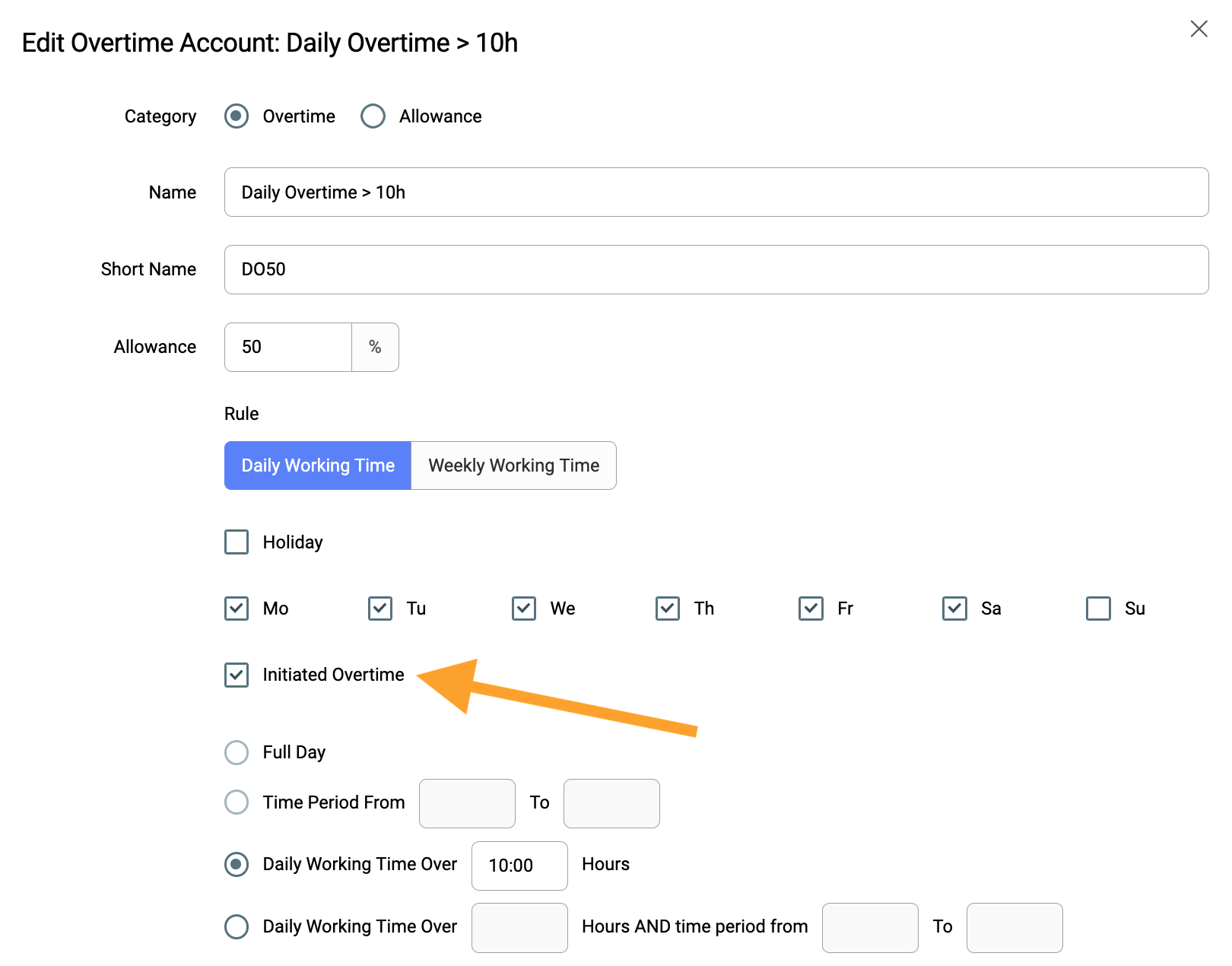
Task: Close the Edit Overtime Account dialog
Action: click(1199, 29)
